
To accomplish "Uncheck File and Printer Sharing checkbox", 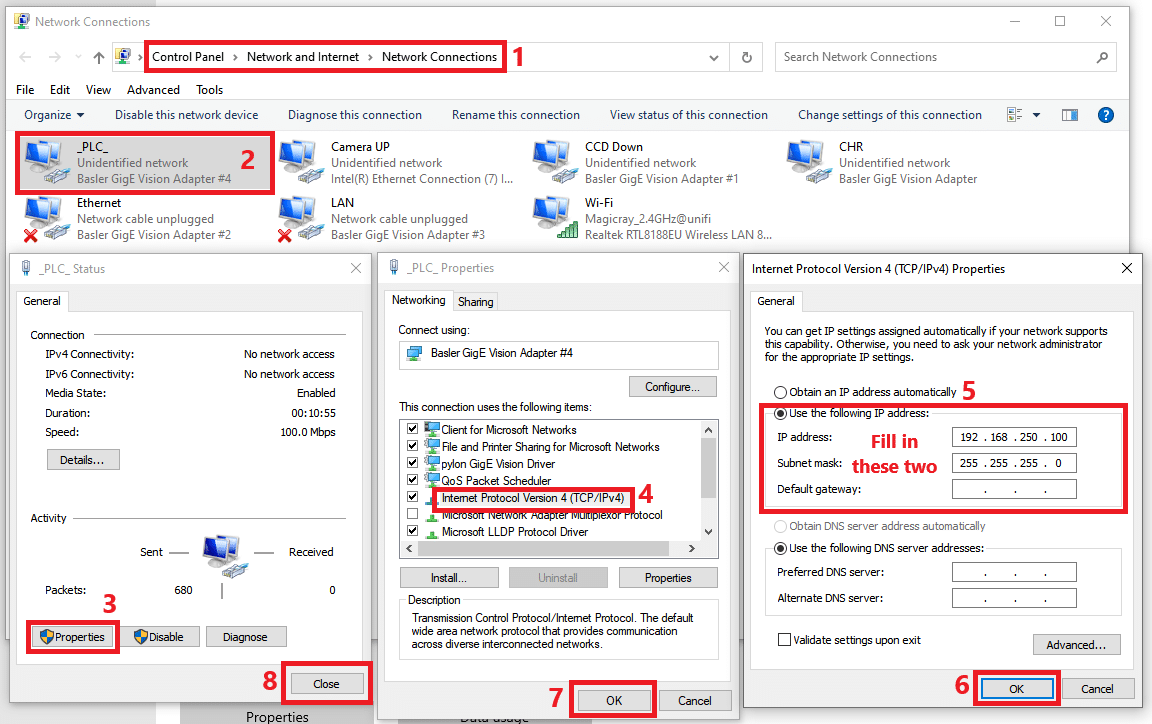I will tap(412, 445).
